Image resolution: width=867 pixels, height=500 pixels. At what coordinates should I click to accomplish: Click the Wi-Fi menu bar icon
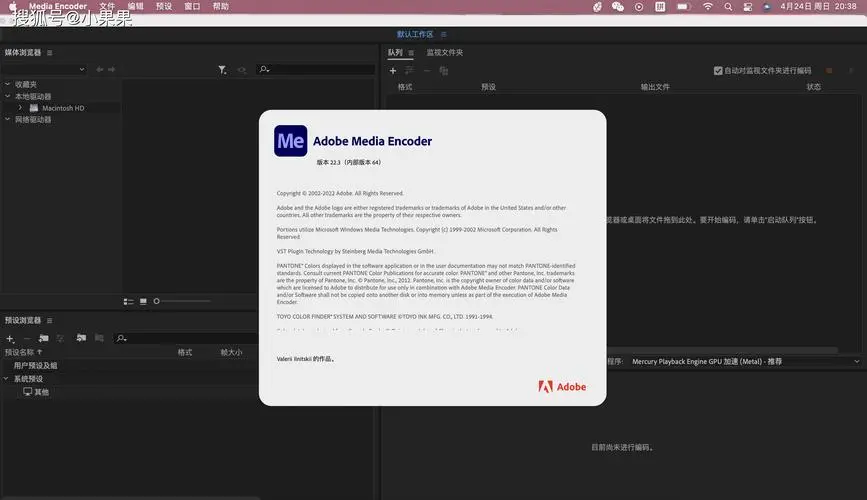pos(708,7)
